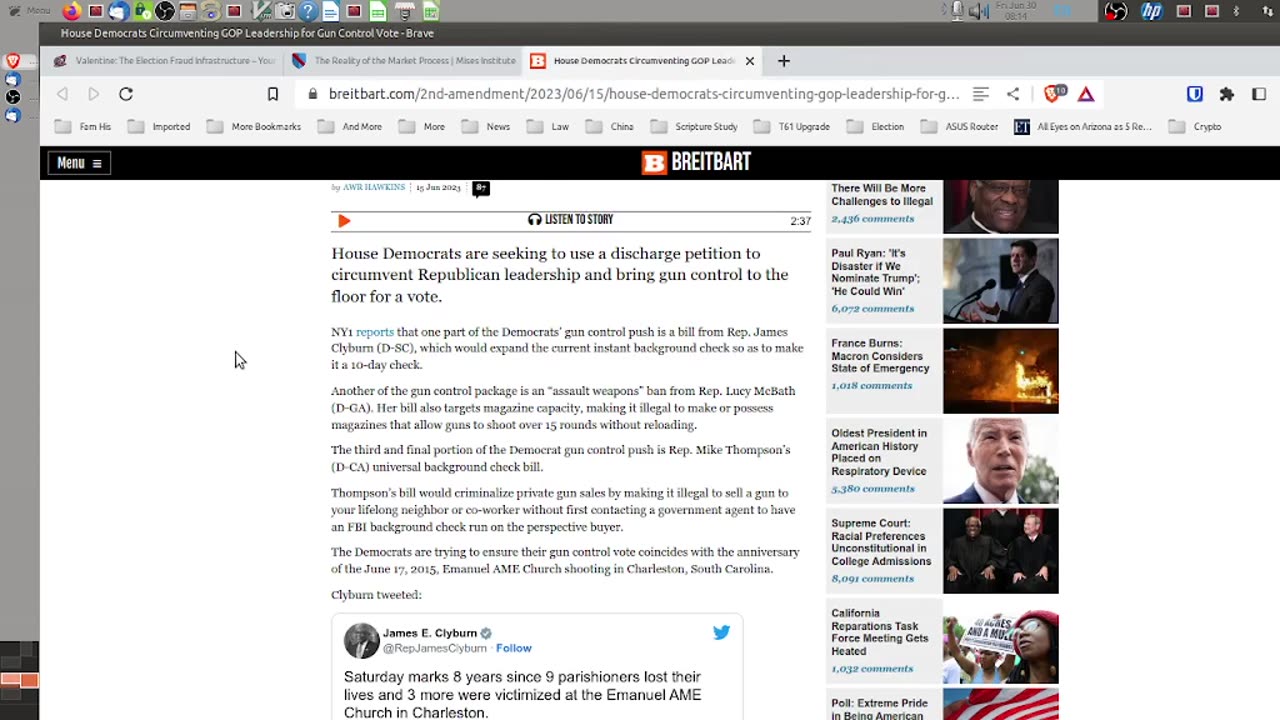Open a new browser tab
1280x720 pixels.
(784, 61)
